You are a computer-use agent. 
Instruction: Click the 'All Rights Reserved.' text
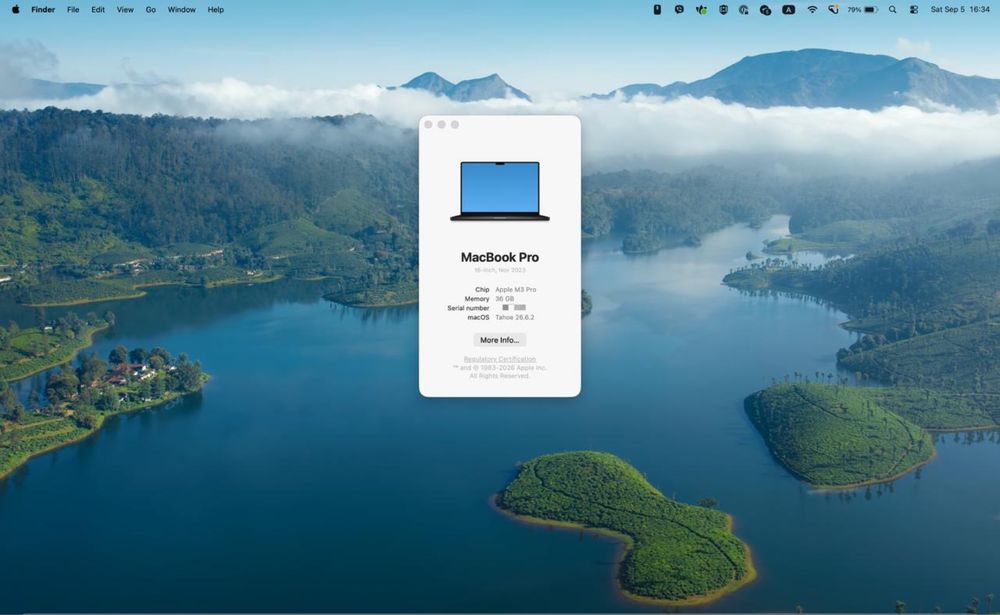pos(500,376)
